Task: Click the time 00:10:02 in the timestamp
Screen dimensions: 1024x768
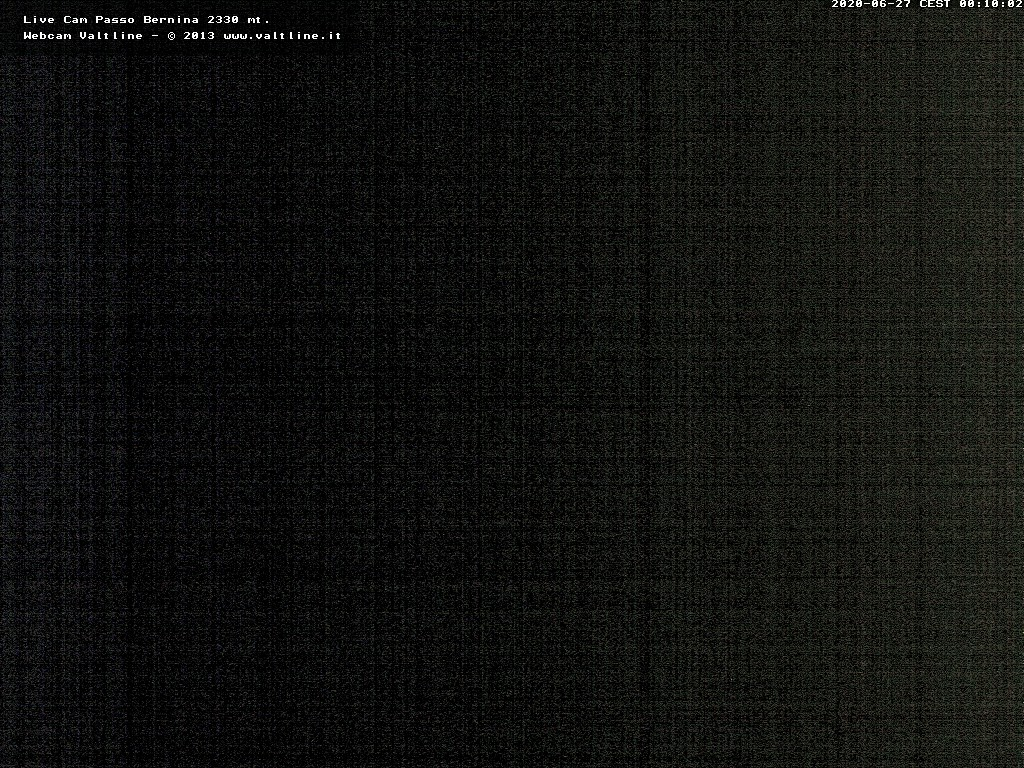Action: [990, 4]
